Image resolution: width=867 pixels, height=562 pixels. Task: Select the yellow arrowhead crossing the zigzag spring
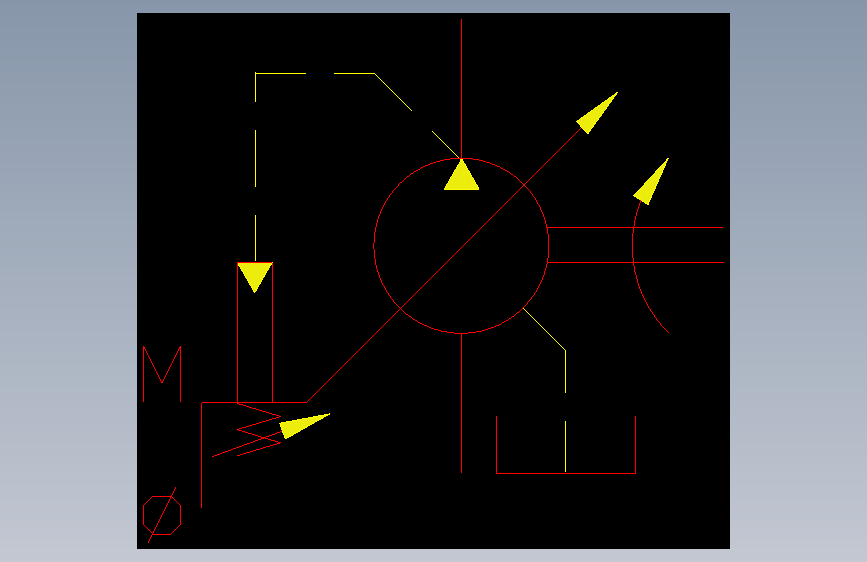304,426
